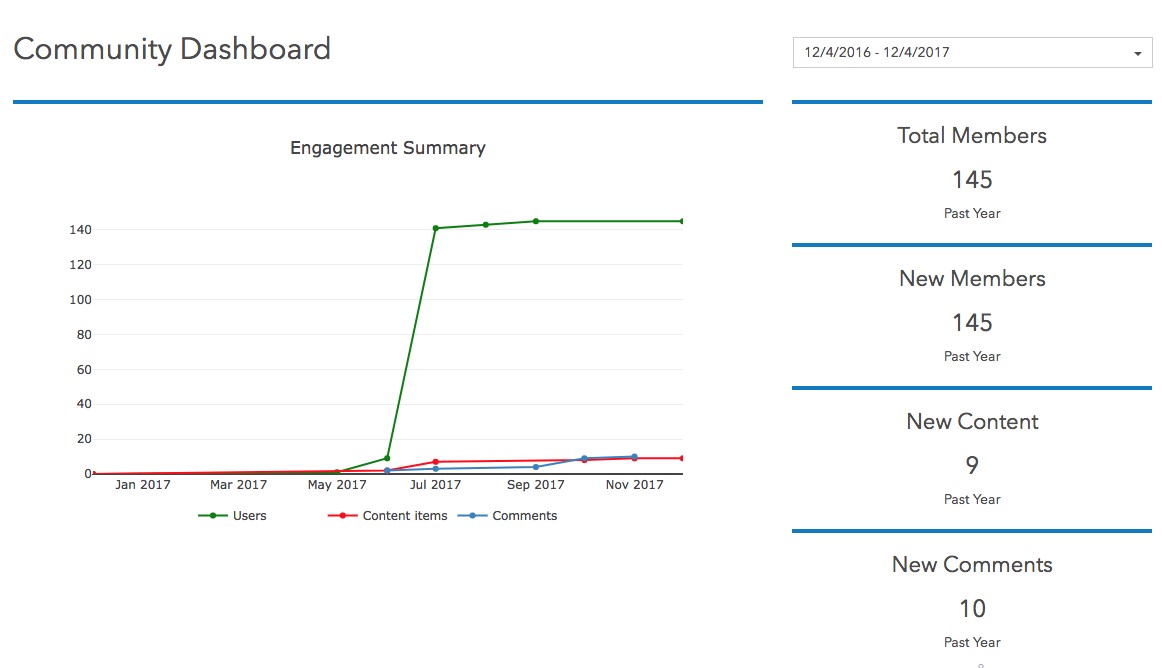Screen dimensions: 1162x668
Task: Open the date range dropdown arrow
Action: click(x=1138, y=53)
